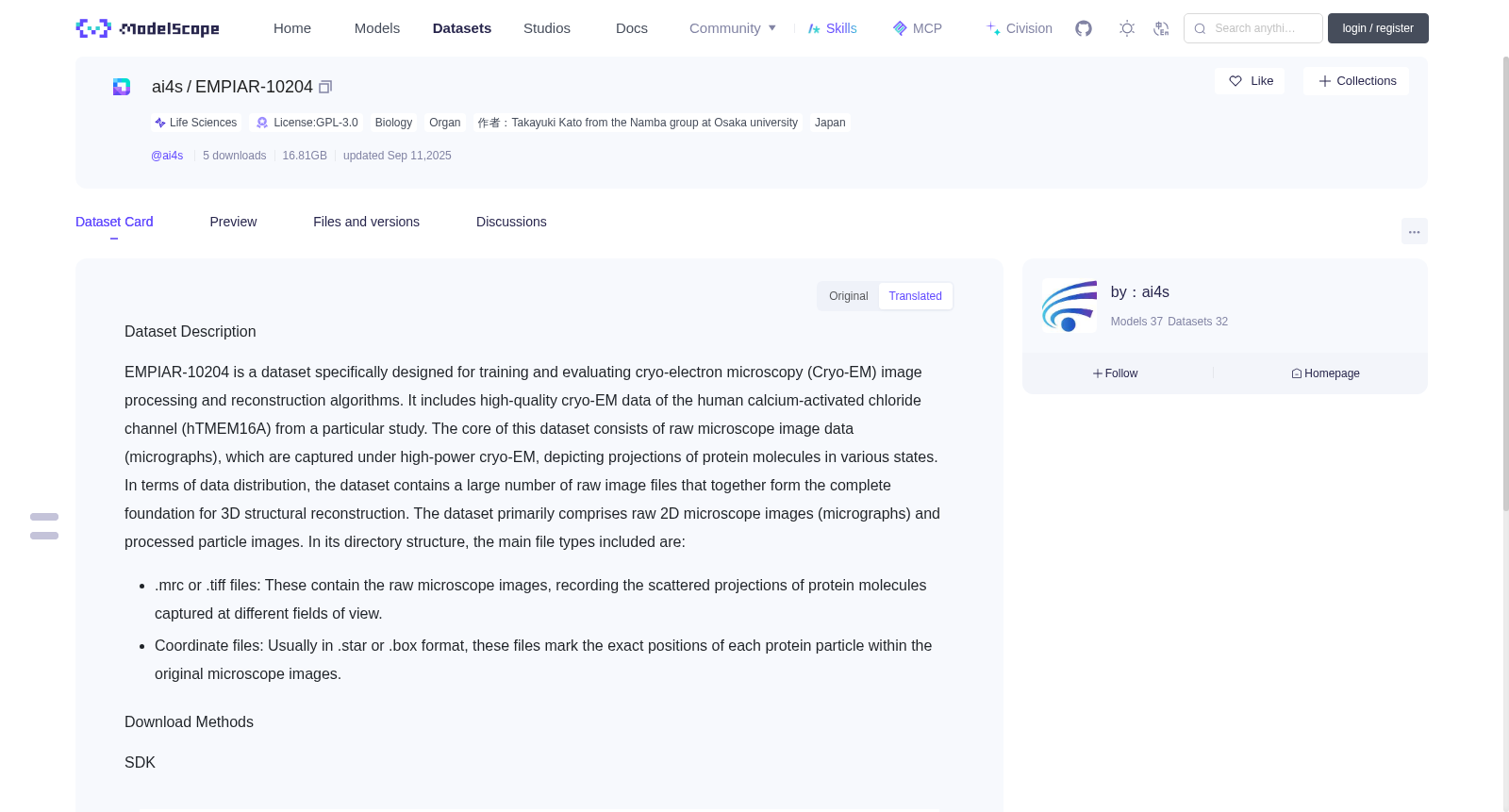Click the ai4s organization logo thumbnail
This screenshot has height=812, width=1509.
click(1070, 306)
